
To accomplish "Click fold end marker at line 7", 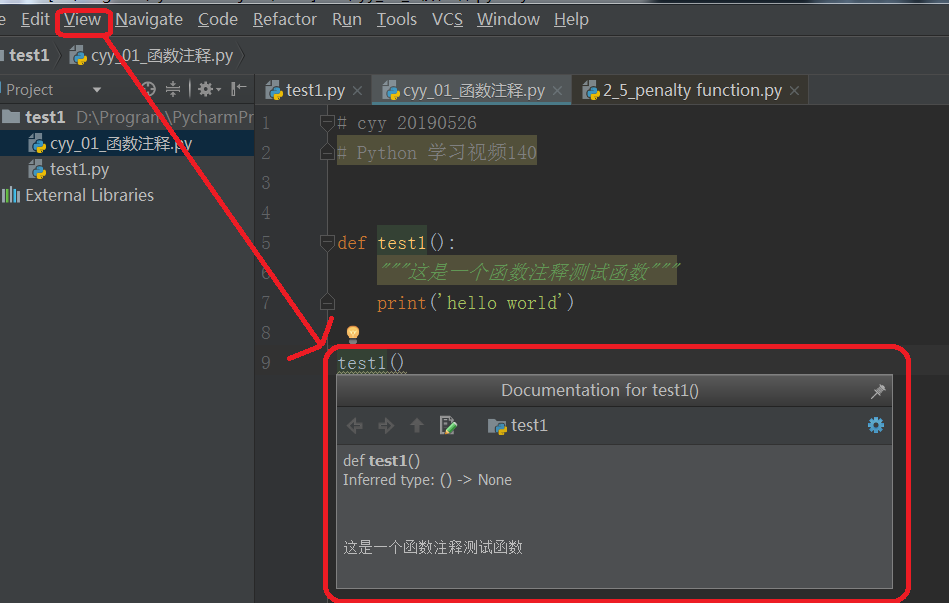I will coord(327,301).
